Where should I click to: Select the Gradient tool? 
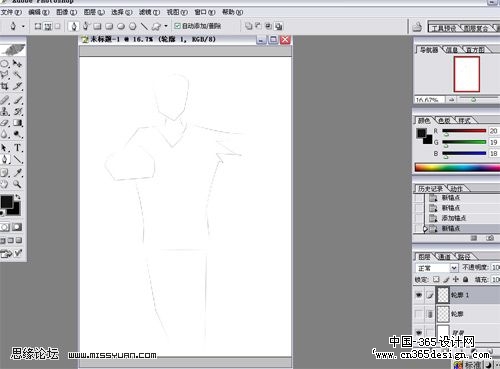click(x=17, y=123)
